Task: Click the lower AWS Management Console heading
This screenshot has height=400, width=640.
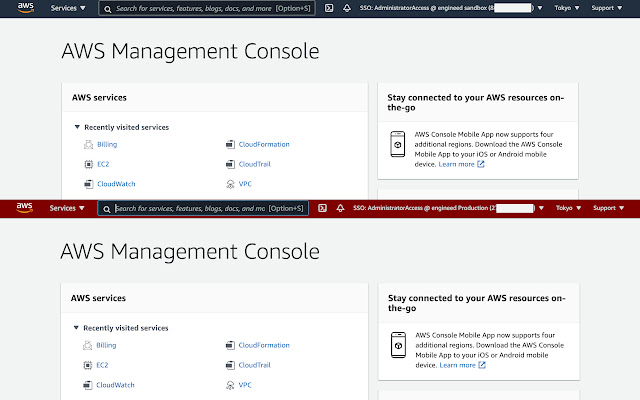Action: pyautogui.click(x=190, y=251)
